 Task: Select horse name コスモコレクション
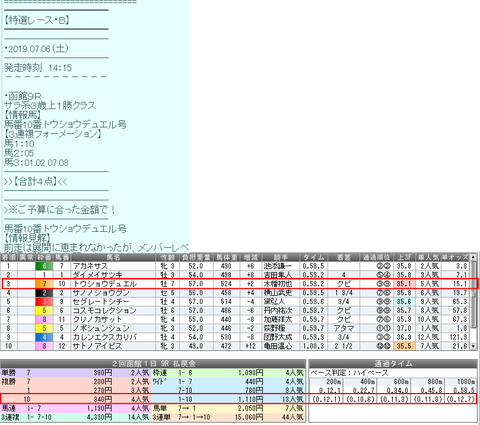click(105, 310)
